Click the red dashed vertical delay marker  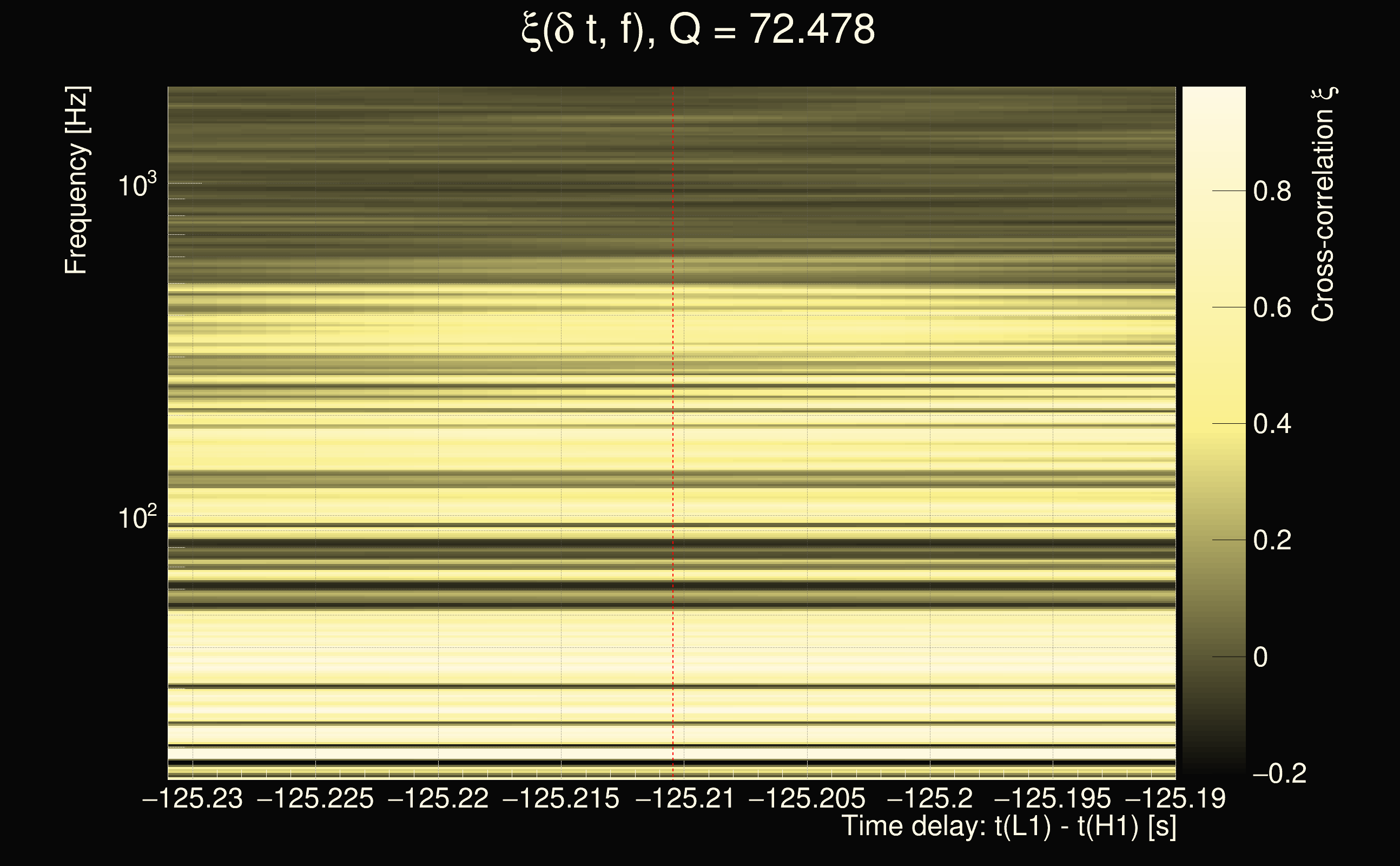673,433
